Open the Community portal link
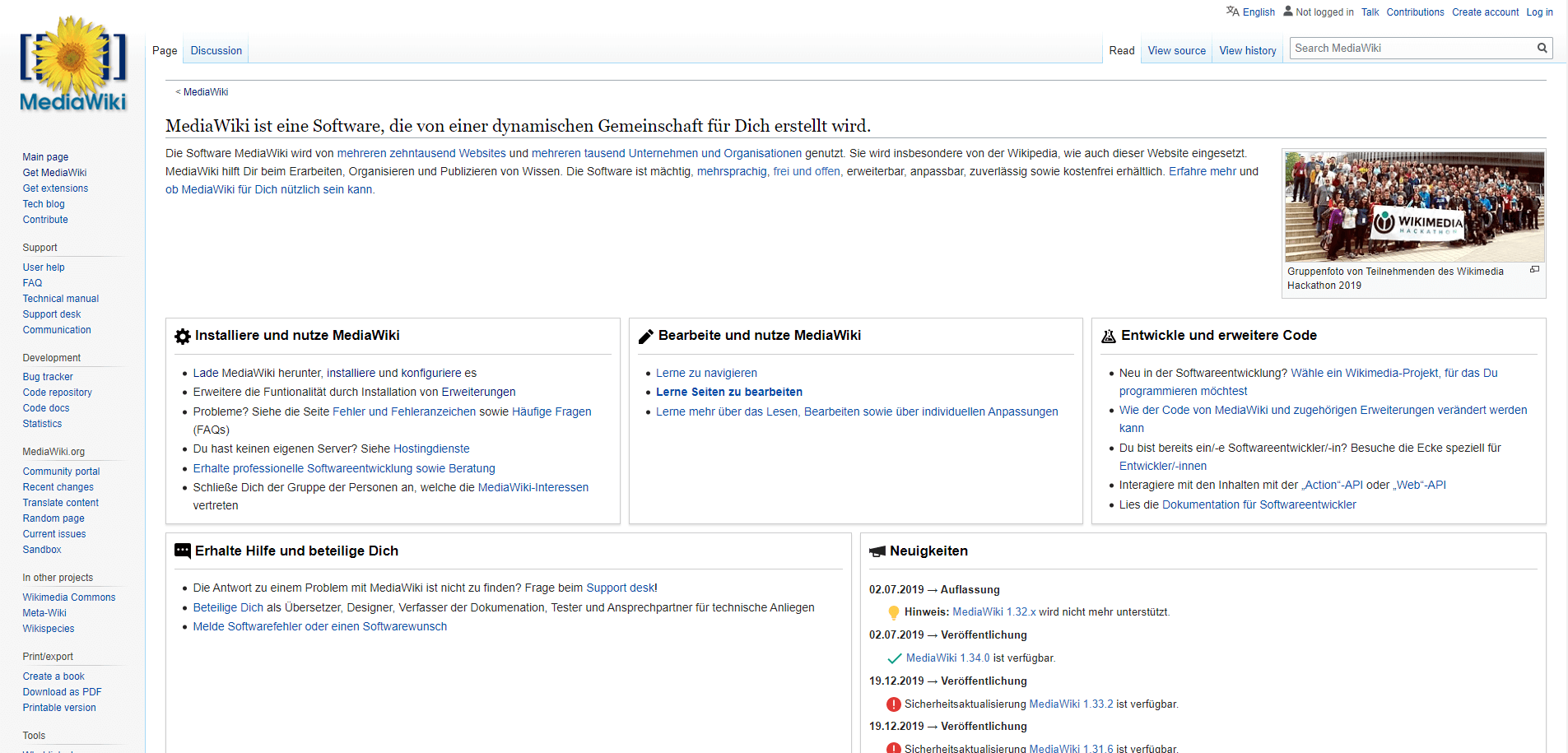The width and height of the screenshot is (1568, 753). pyautogui.click(x=61, y=472)
